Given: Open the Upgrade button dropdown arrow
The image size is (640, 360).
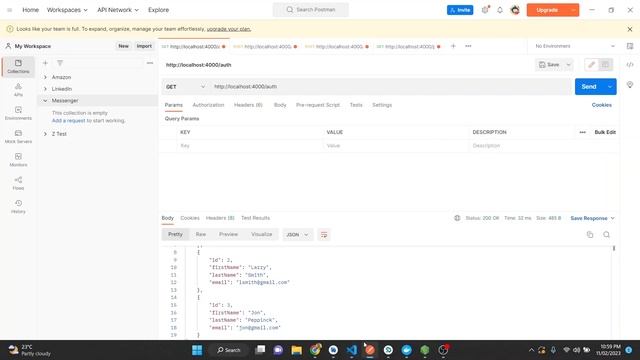Looking at the screenshot, I should click(x=573, y=10).
